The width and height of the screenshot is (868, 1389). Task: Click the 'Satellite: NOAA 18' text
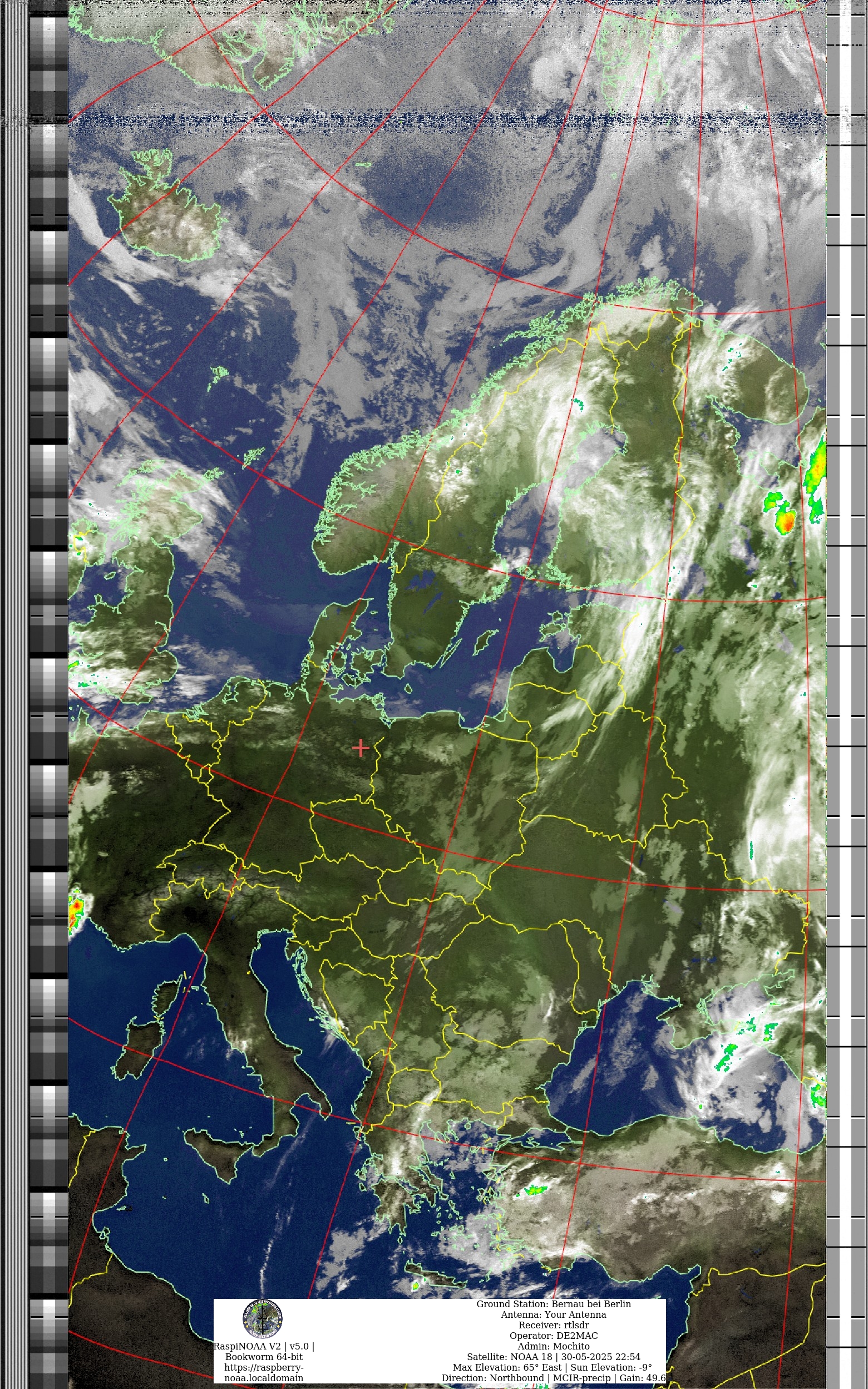click(x=509, y=1357)
